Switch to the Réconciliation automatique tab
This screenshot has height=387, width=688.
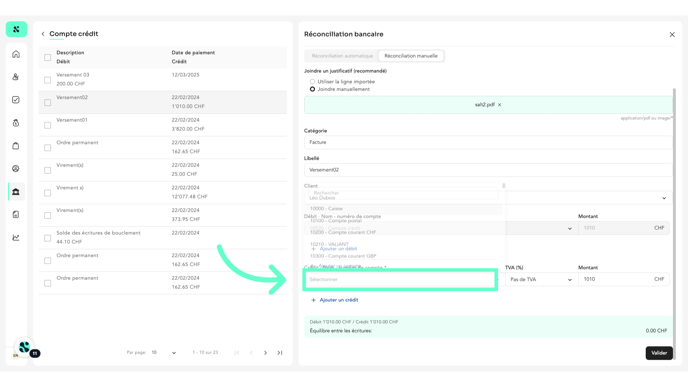pos(342,56)
